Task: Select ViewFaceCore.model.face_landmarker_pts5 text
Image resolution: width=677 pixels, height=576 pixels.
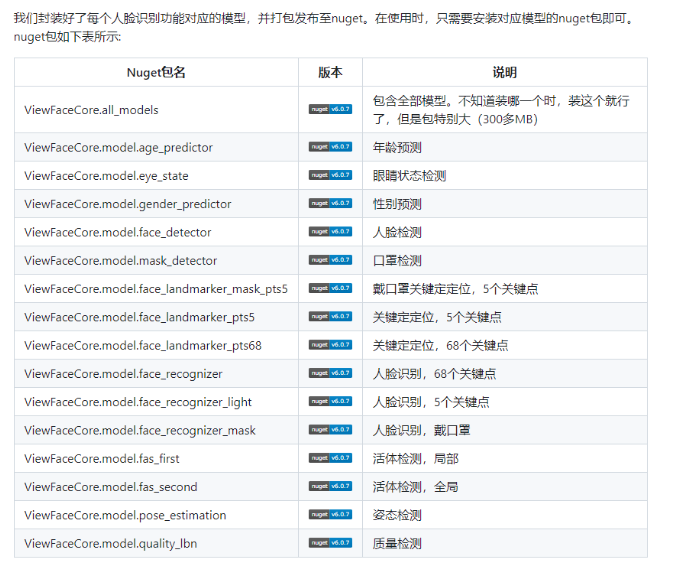Action: (139, 317)
